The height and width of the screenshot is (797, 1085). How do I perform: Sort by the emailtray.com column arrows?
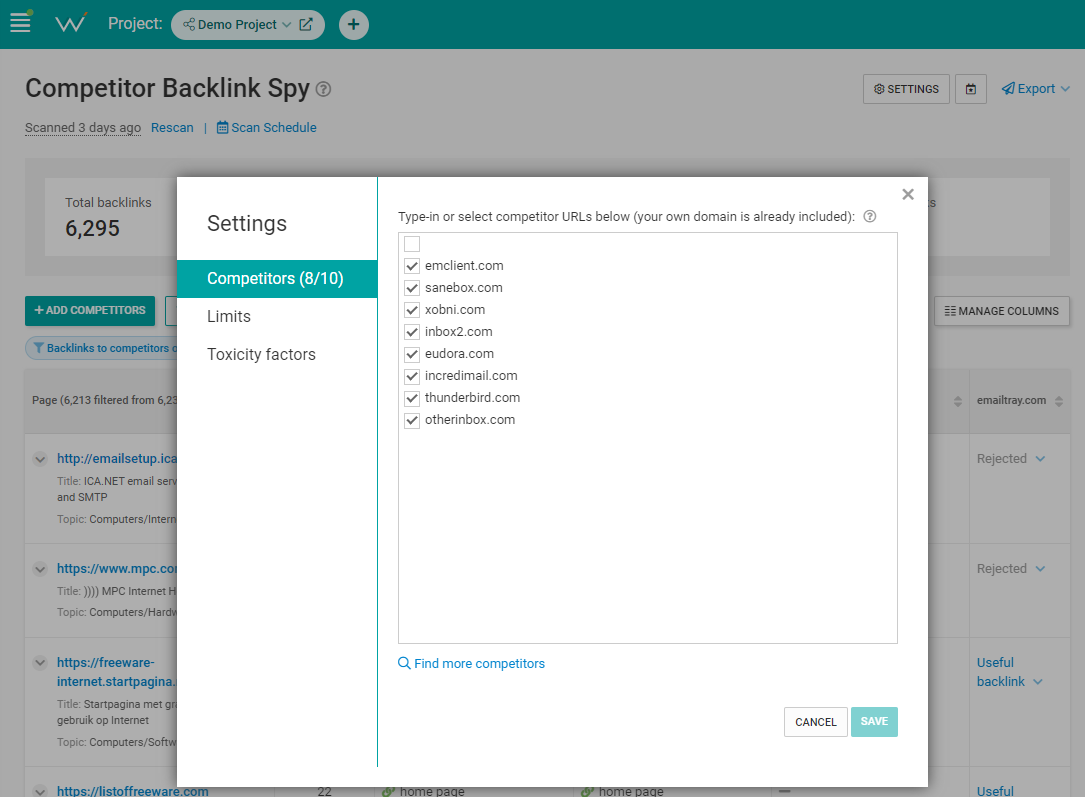(x=1059, y=401)
